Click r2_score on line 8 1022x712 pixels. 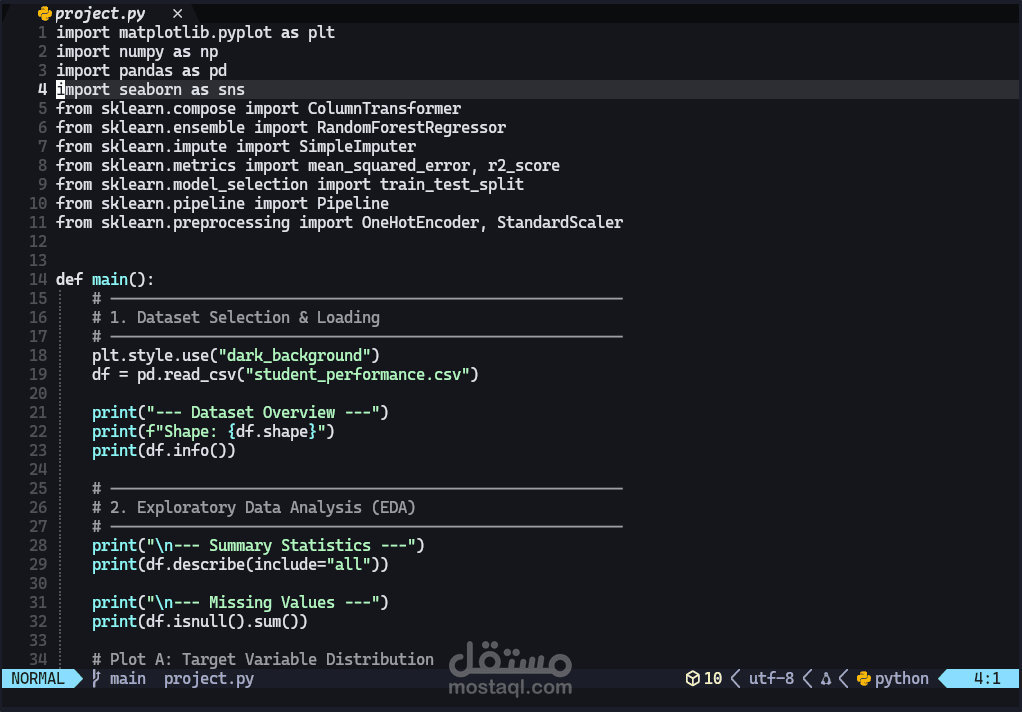click(523, 166)
